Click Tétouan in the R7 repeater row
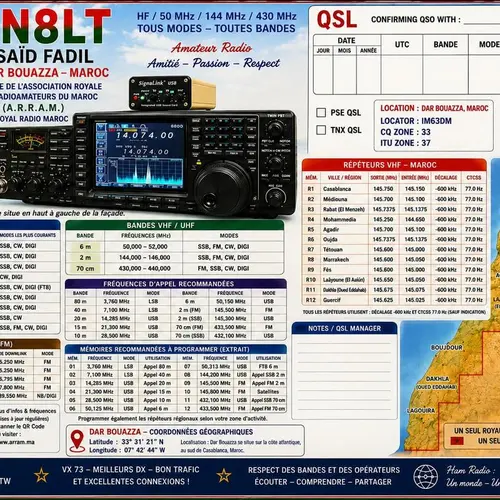Viewport: 500px width, 500px height. click(333, 249)
